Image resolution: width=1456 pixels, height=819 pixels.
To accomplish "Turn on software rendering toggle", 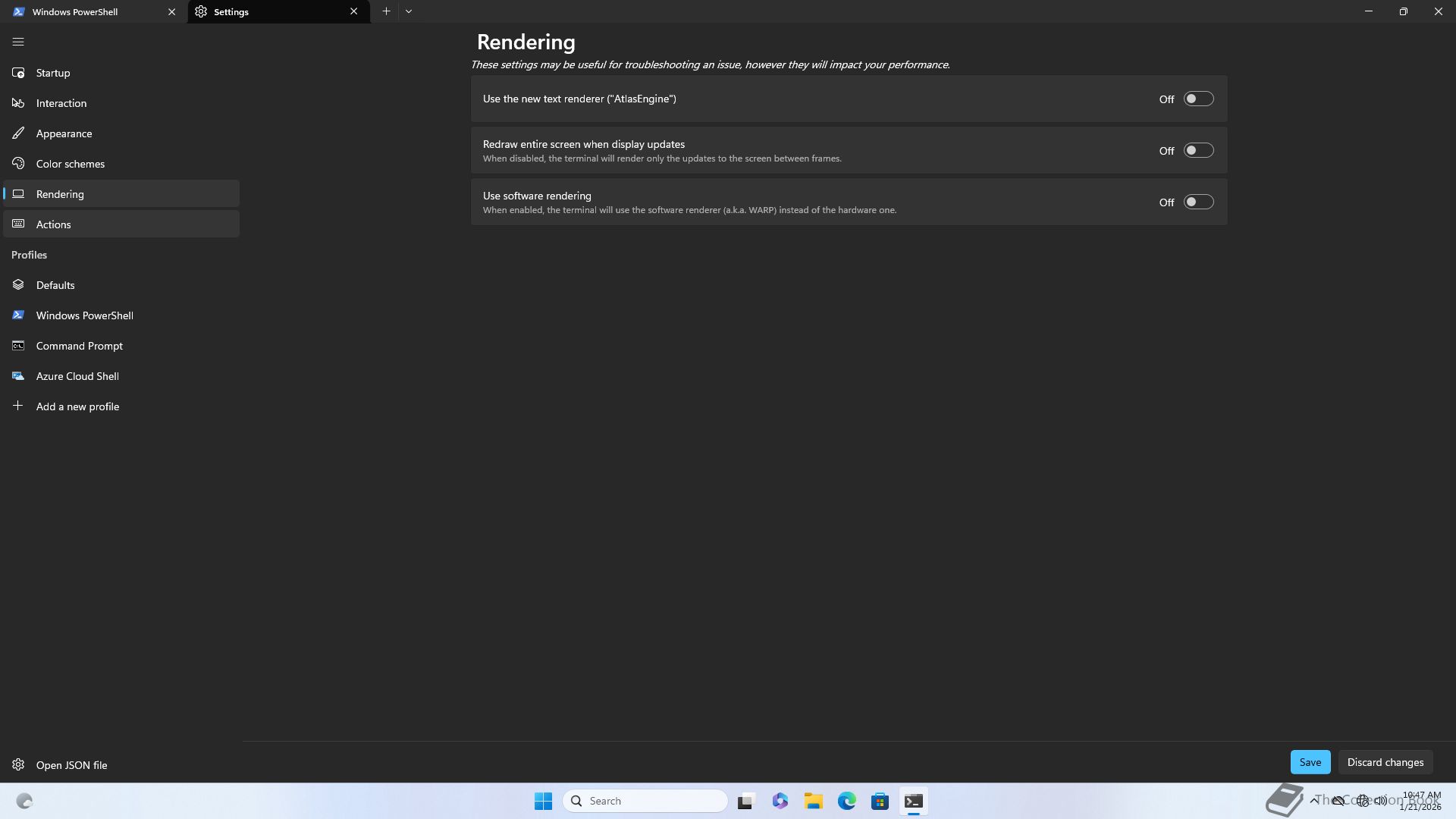I will pos(1198,202).
